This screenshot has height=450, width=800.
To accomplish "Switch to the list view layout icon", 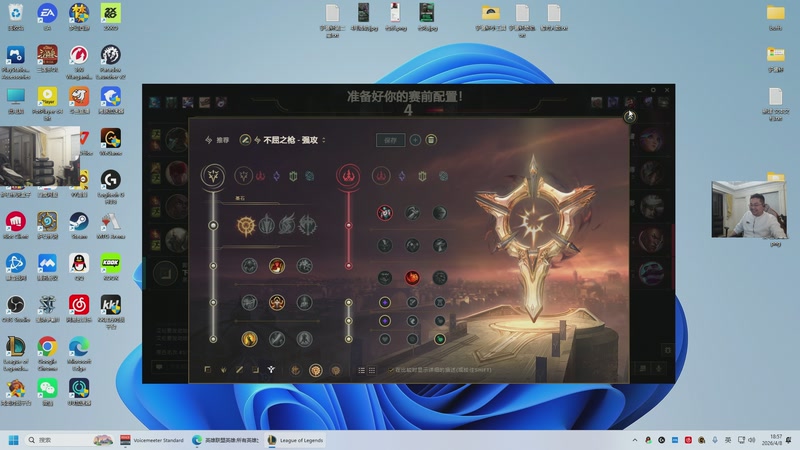I will pyautogui.click(x=361, y=370).
